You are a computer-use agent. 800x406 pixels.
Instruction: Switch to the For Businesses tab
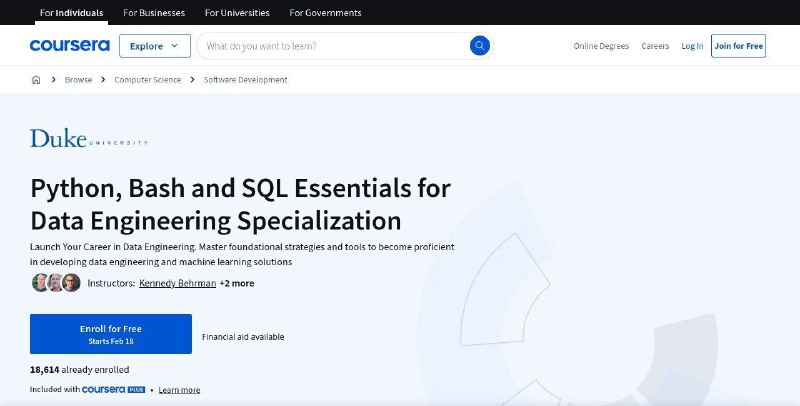tap(154, 13)
